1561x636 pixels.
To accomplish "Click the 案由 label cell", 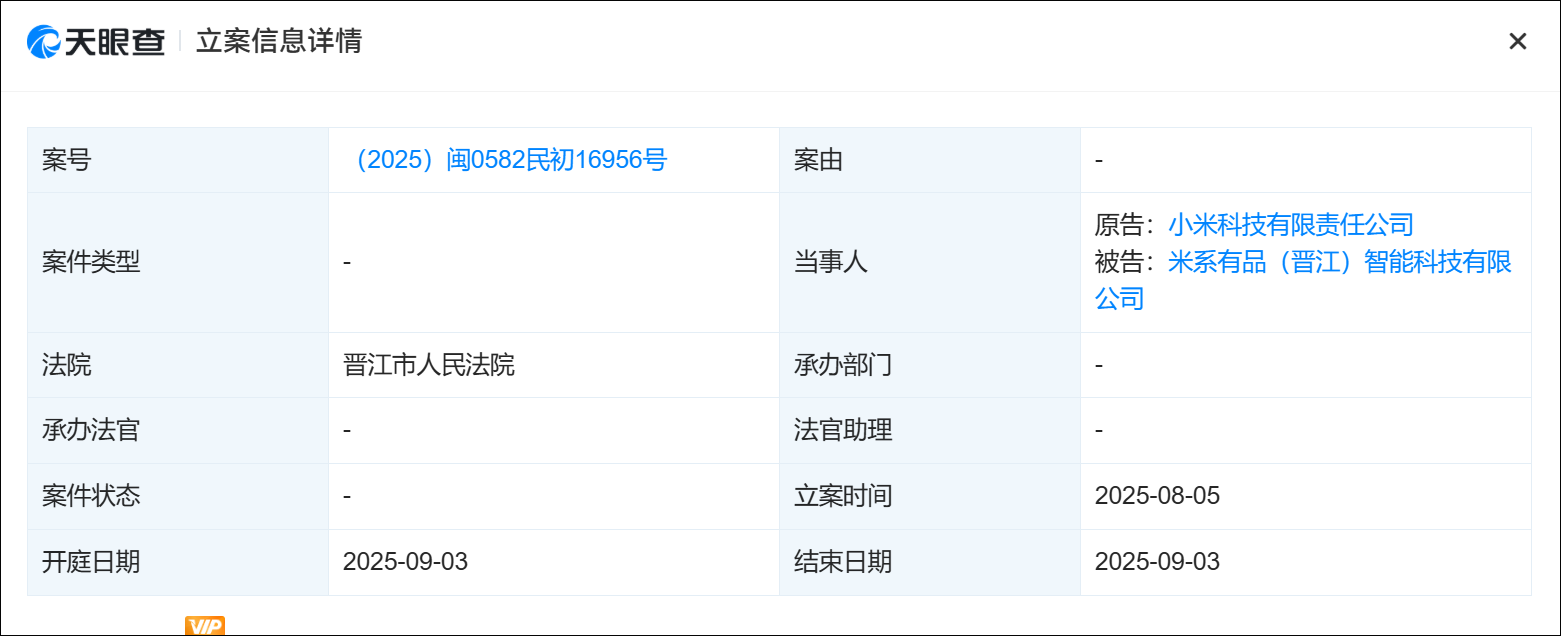I will tap(818, 160).
